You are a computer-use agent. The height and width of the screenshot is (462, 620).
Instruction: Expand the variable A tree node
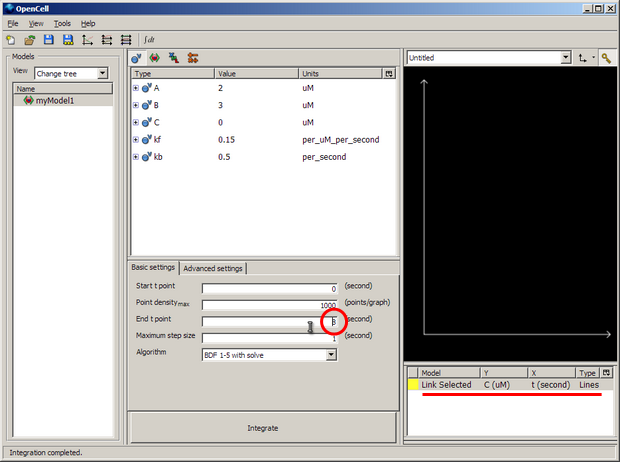coord(136,88)
